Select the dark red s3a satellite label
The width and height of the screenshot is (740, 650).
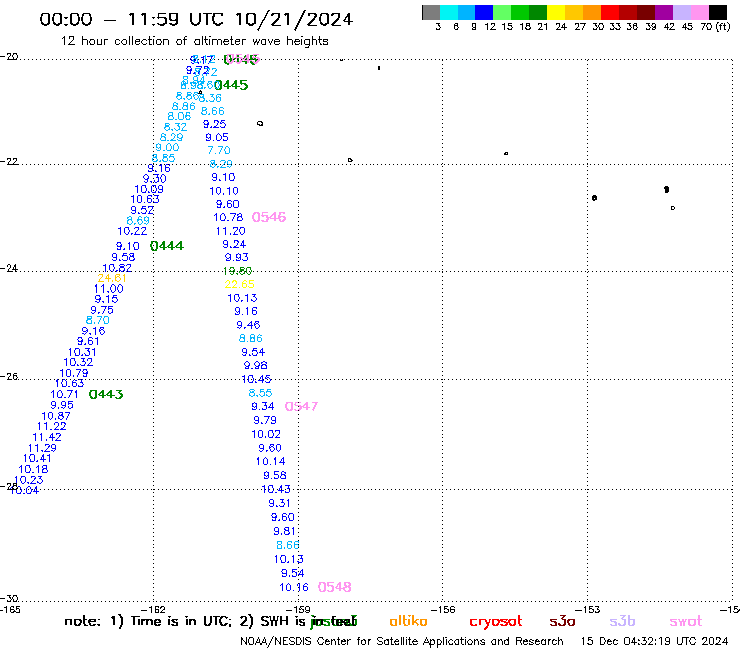(x=562, y=622)
